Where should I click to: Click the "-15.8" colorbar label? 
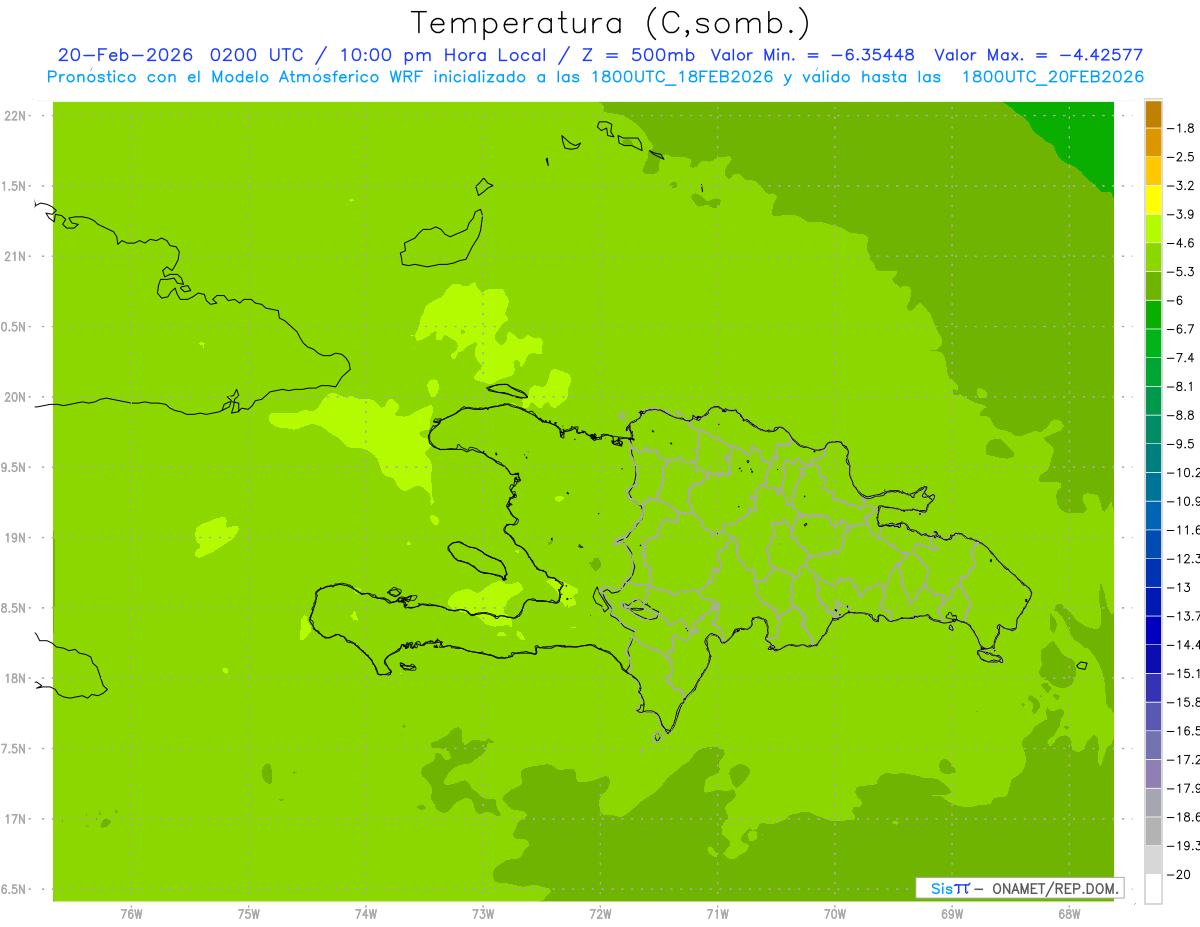1183,702
